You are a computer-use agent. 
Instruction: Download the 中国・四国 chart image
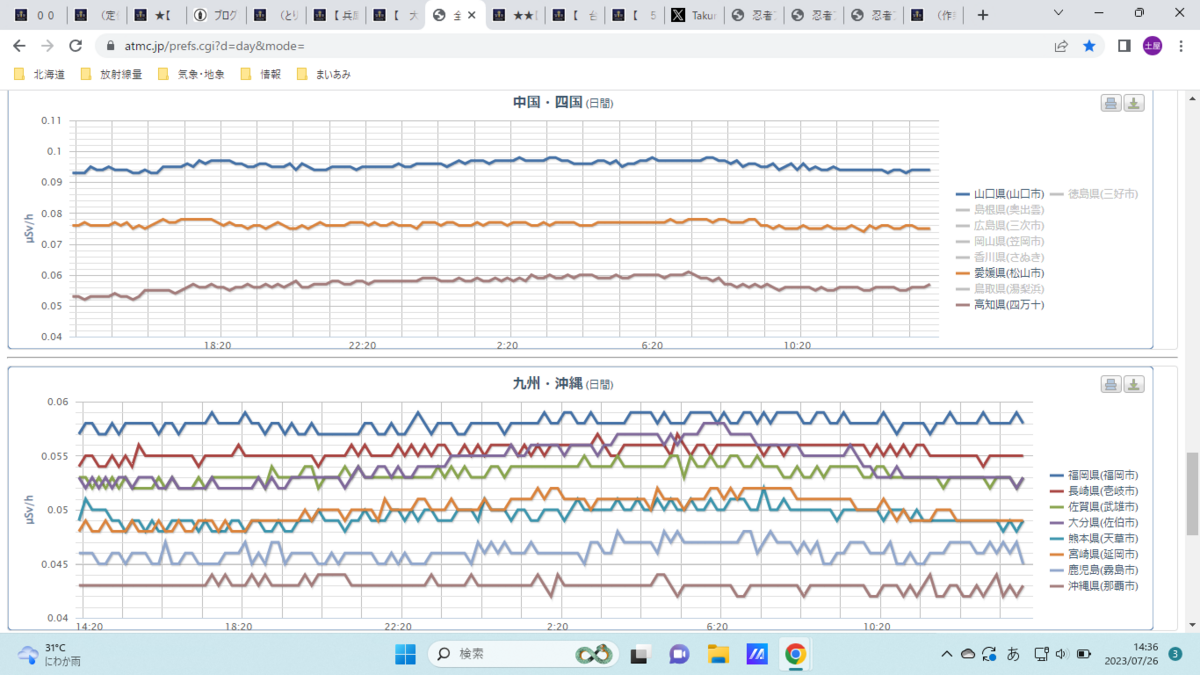click(1134, 104)
